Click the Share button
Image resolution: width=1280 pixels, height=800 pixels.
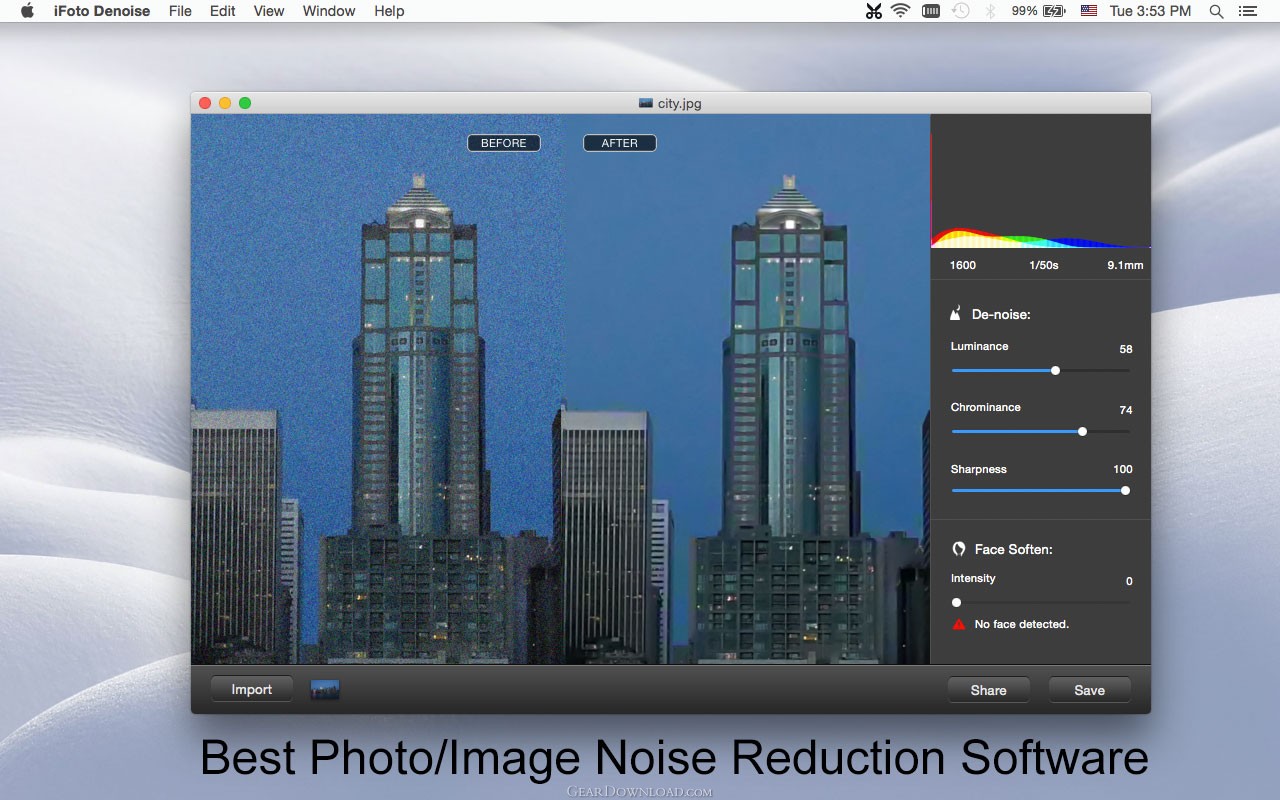click(989, 689)
